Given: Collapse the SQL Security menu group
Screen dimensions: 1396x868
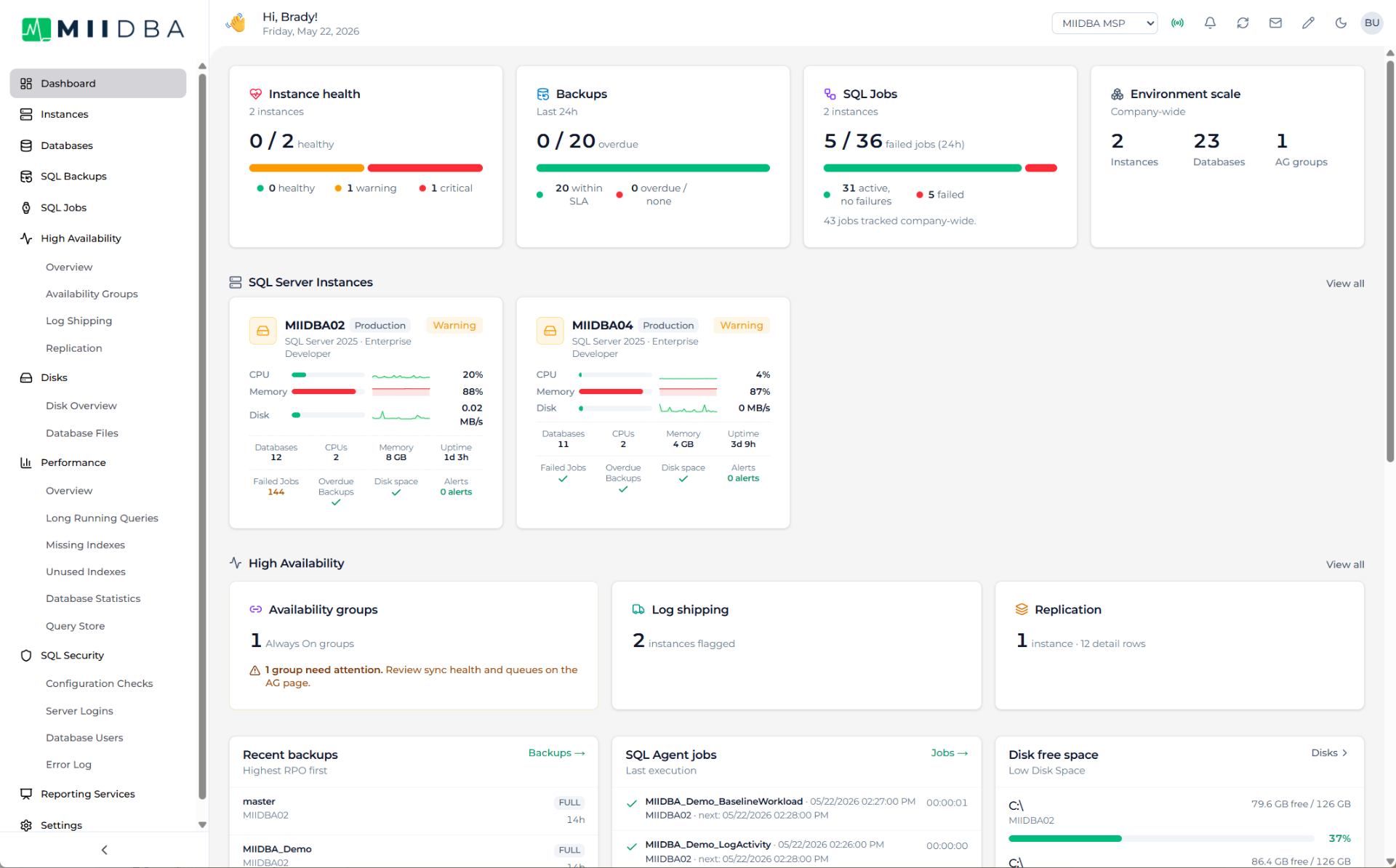Looking at the screenshot, I should [x=97, y=655].
